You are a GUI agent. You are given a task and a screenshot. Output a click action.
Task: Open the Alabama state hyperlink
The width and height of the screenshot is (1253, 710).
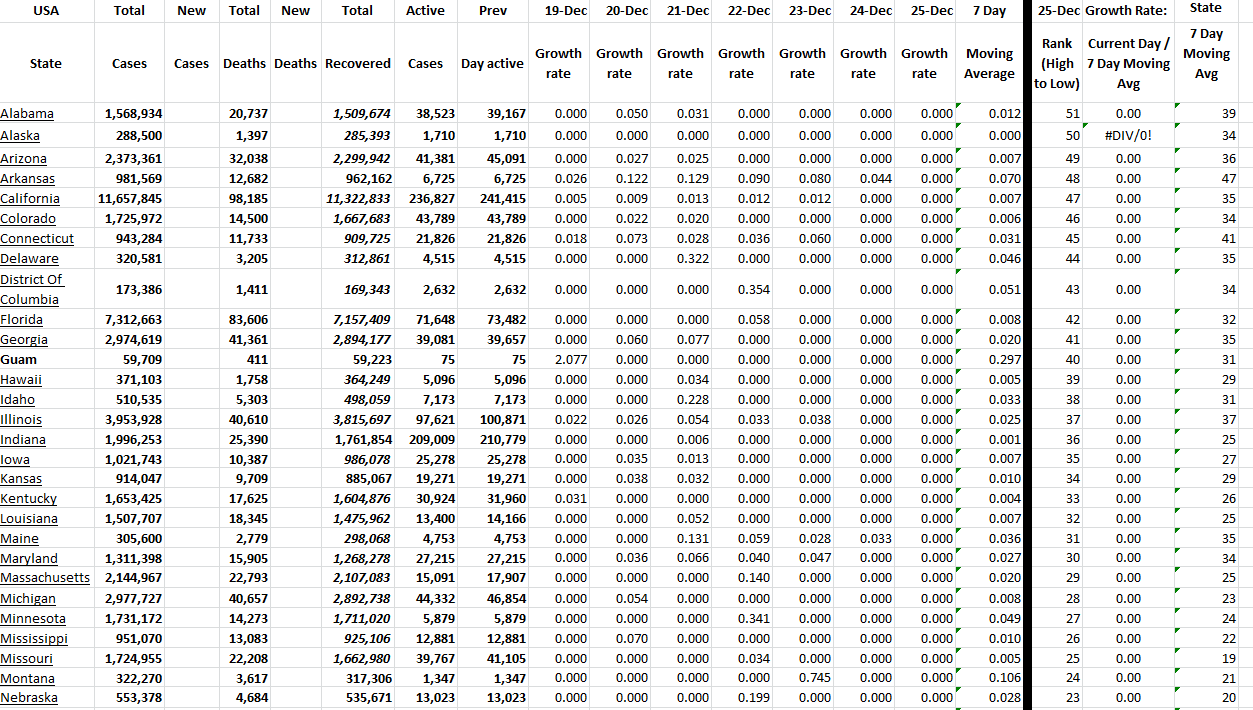(x=29, y=113)
